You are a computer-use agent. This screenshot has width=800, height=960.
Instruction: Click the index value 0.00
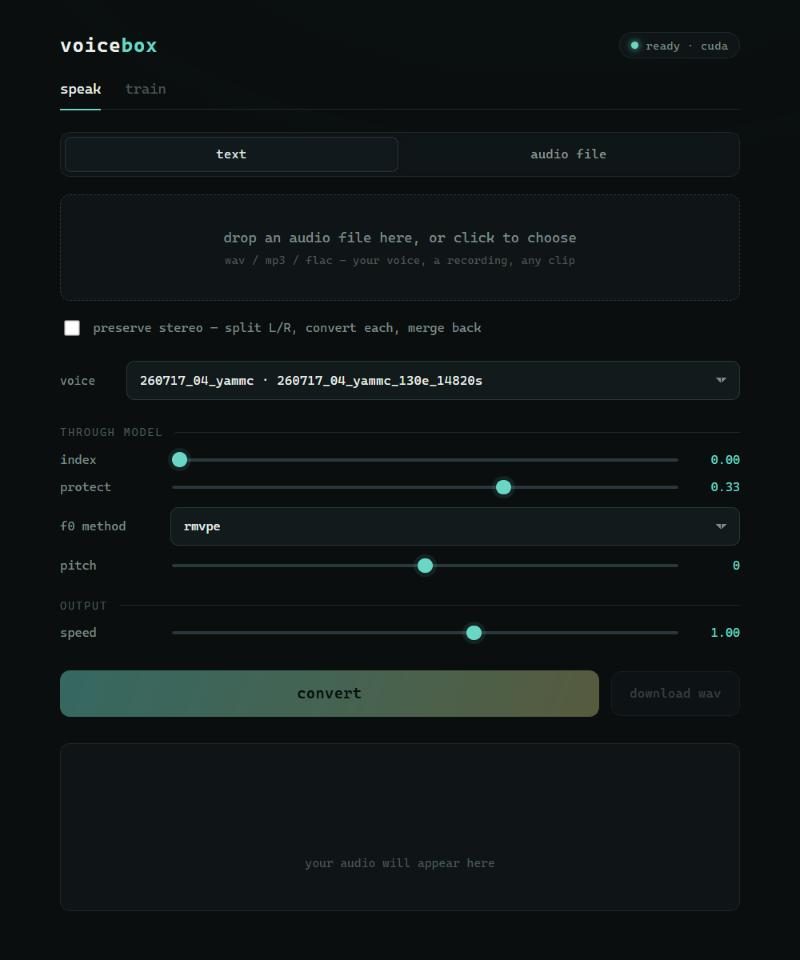725,460
